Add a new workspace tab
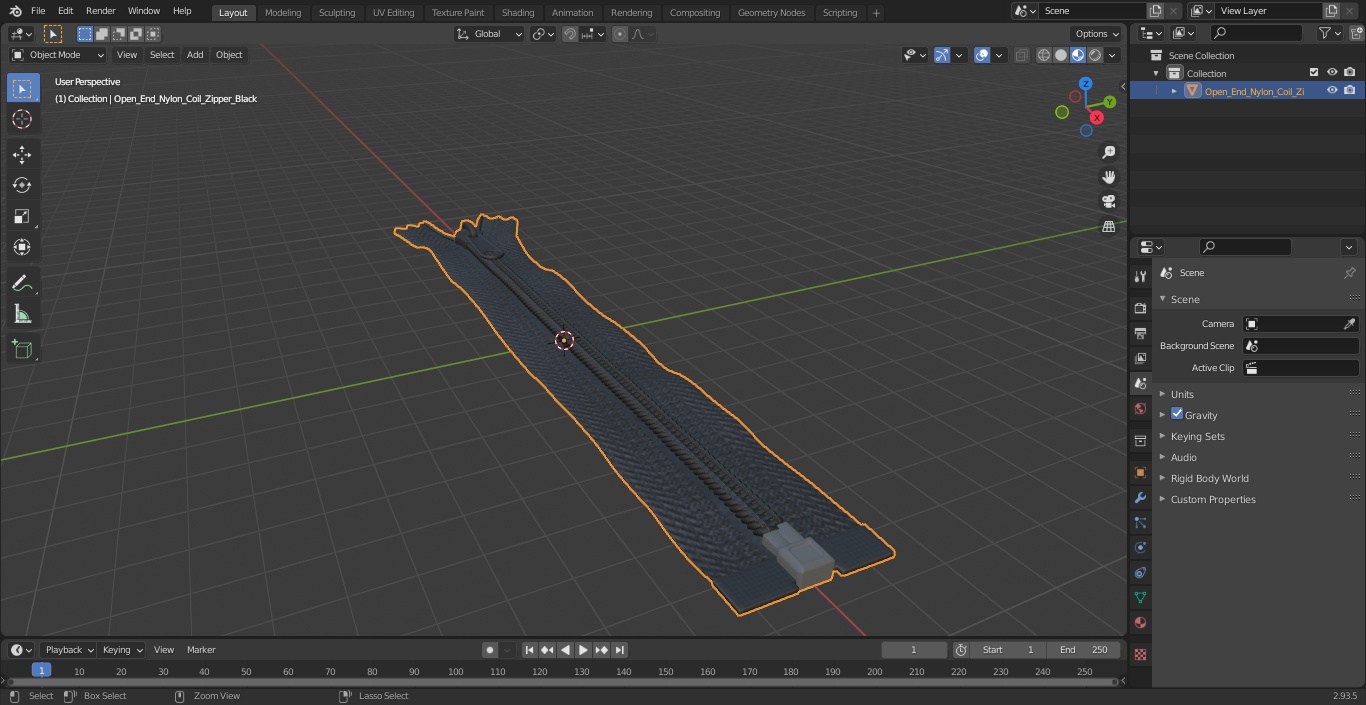The height and width of the screenshot is (705, 1366). [876, 13]
